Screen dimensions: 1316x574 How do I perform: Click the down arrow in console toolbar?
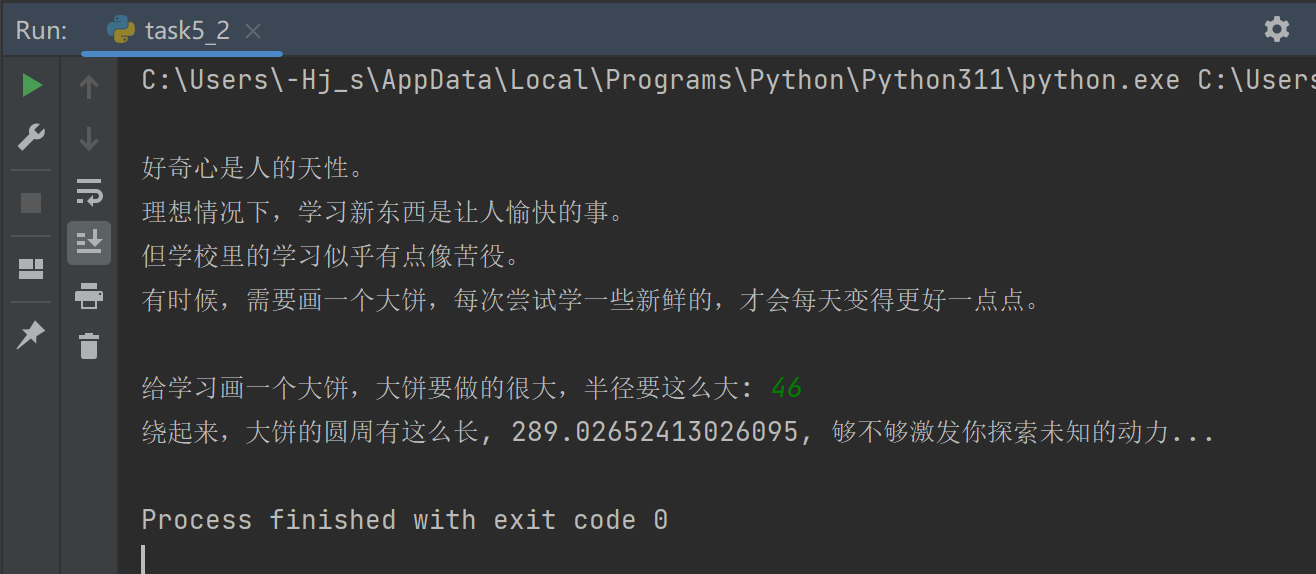click(89, 139)
